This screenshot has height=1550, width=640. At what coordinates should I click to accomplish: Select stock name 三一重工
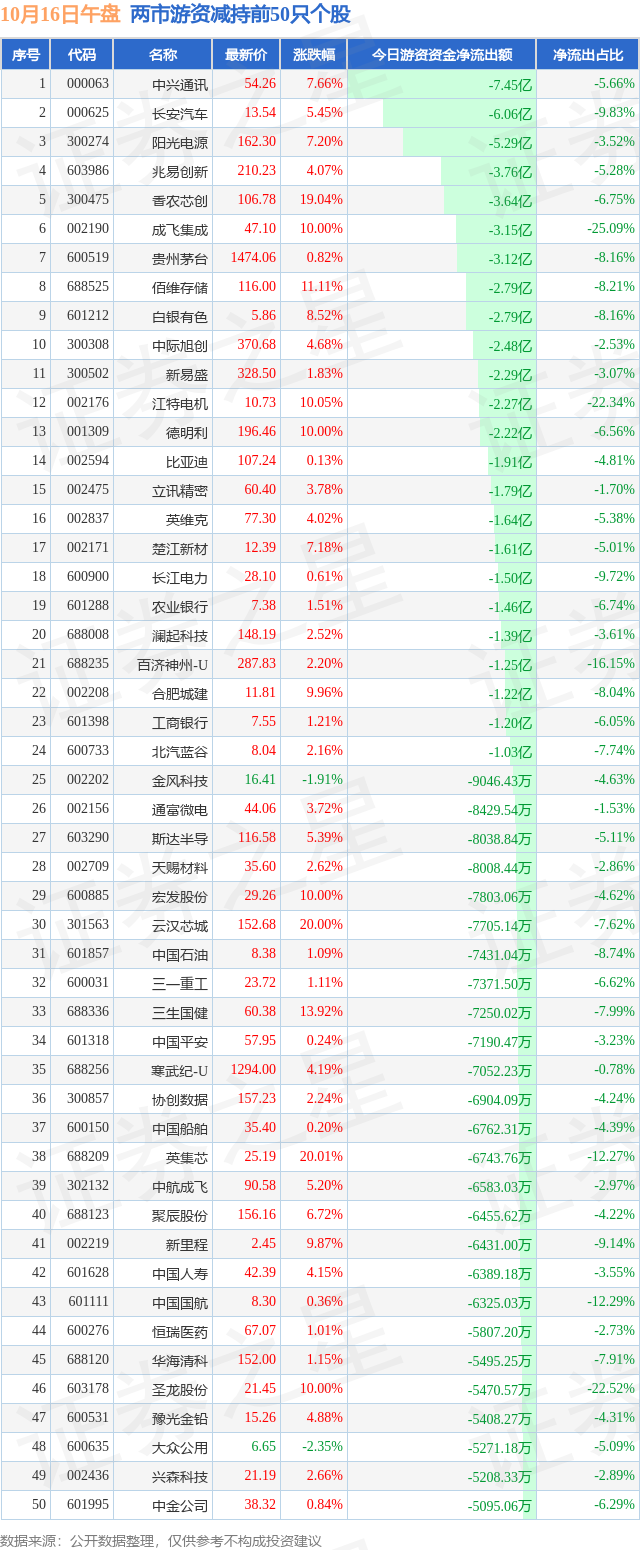pyautogui.click(x=180, y=983)
